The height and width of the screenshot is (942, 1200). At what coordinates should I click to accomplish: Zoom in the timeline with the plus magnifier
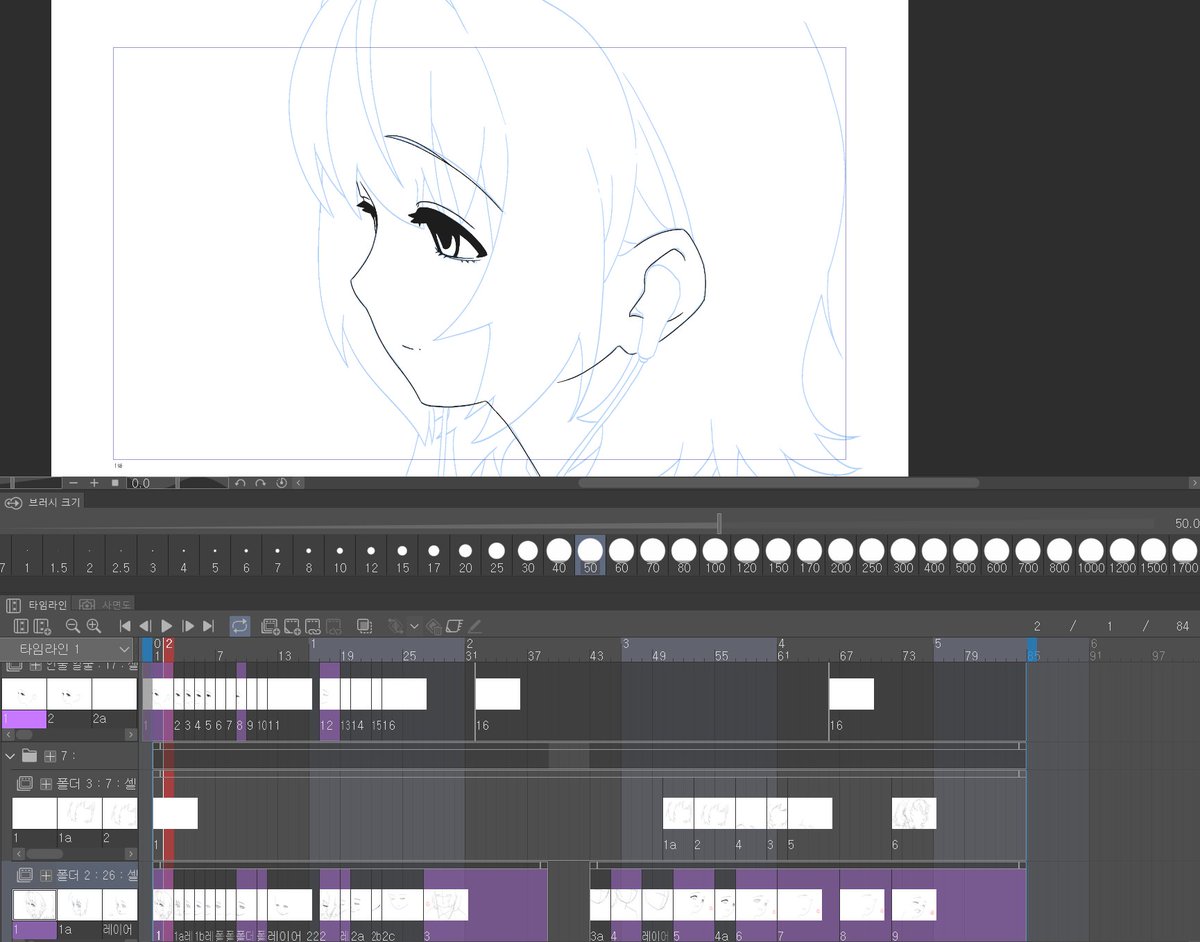point(94,626)
